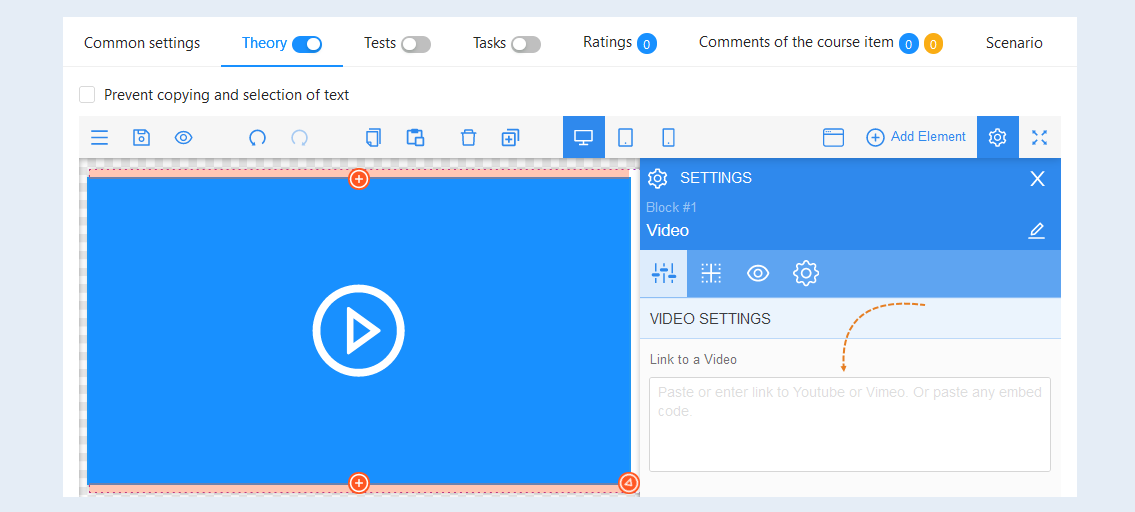Edit block name with the pencil icon
Image resolution: width=1135 pixels, height=512 pixels.
1037,231
